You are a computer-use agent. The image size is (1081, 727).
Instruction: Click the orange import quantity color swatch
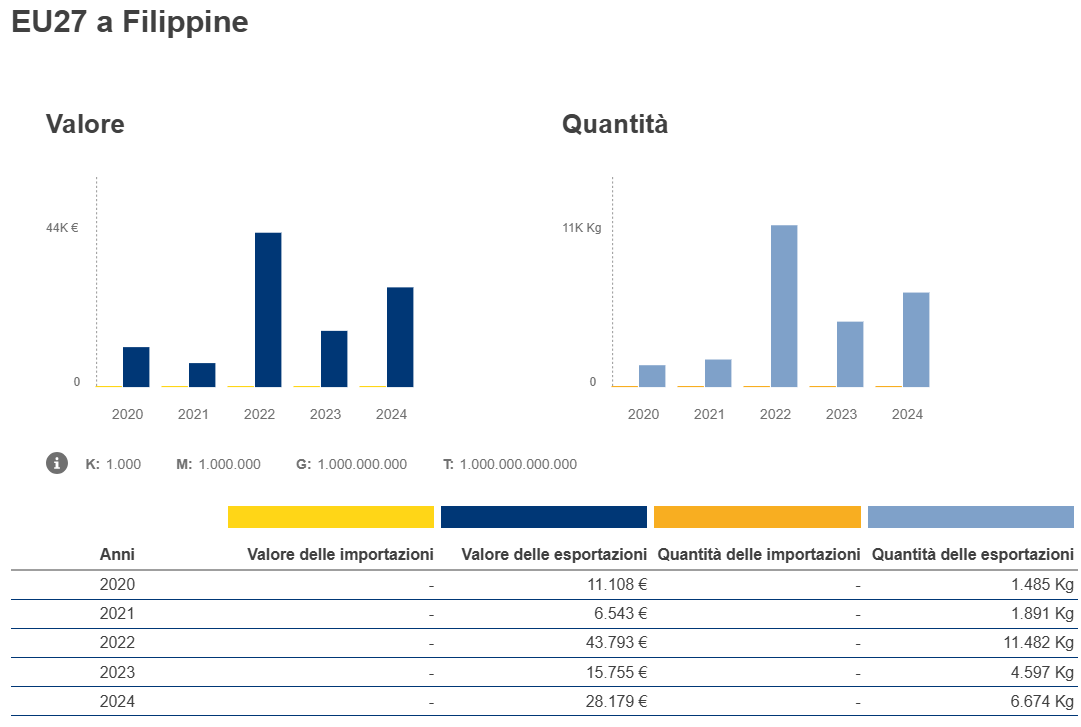coord(757,517)
